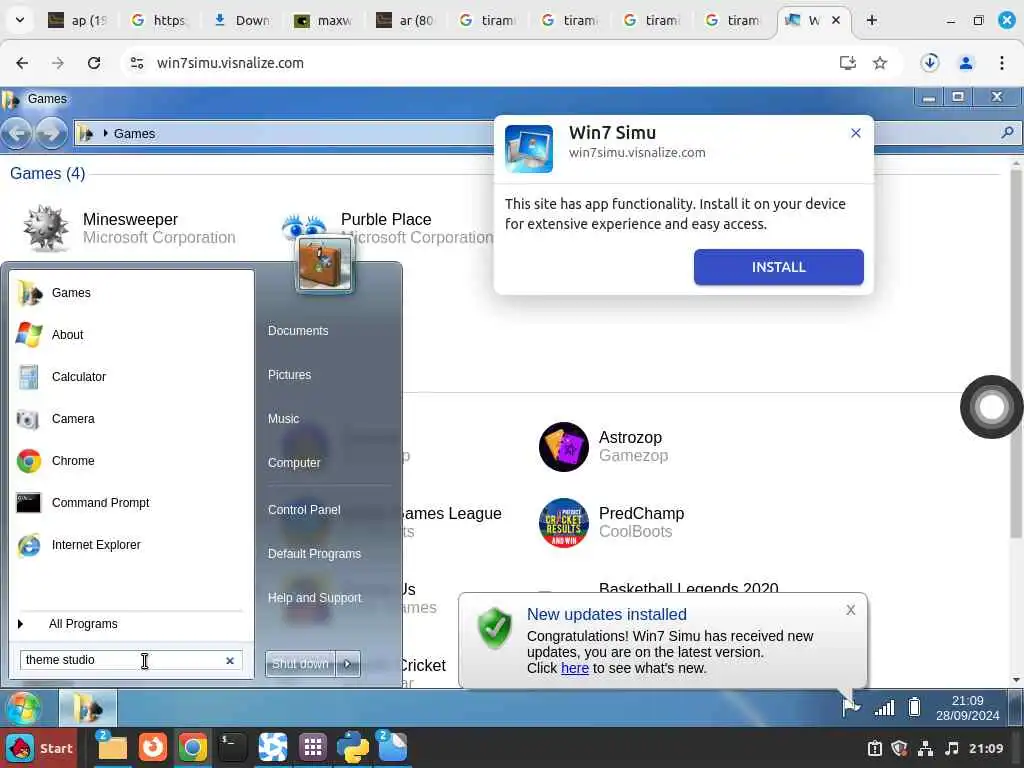The image size is (1024, 768).
Task: Click the user account briefcase picture
Action: [325, 264]
